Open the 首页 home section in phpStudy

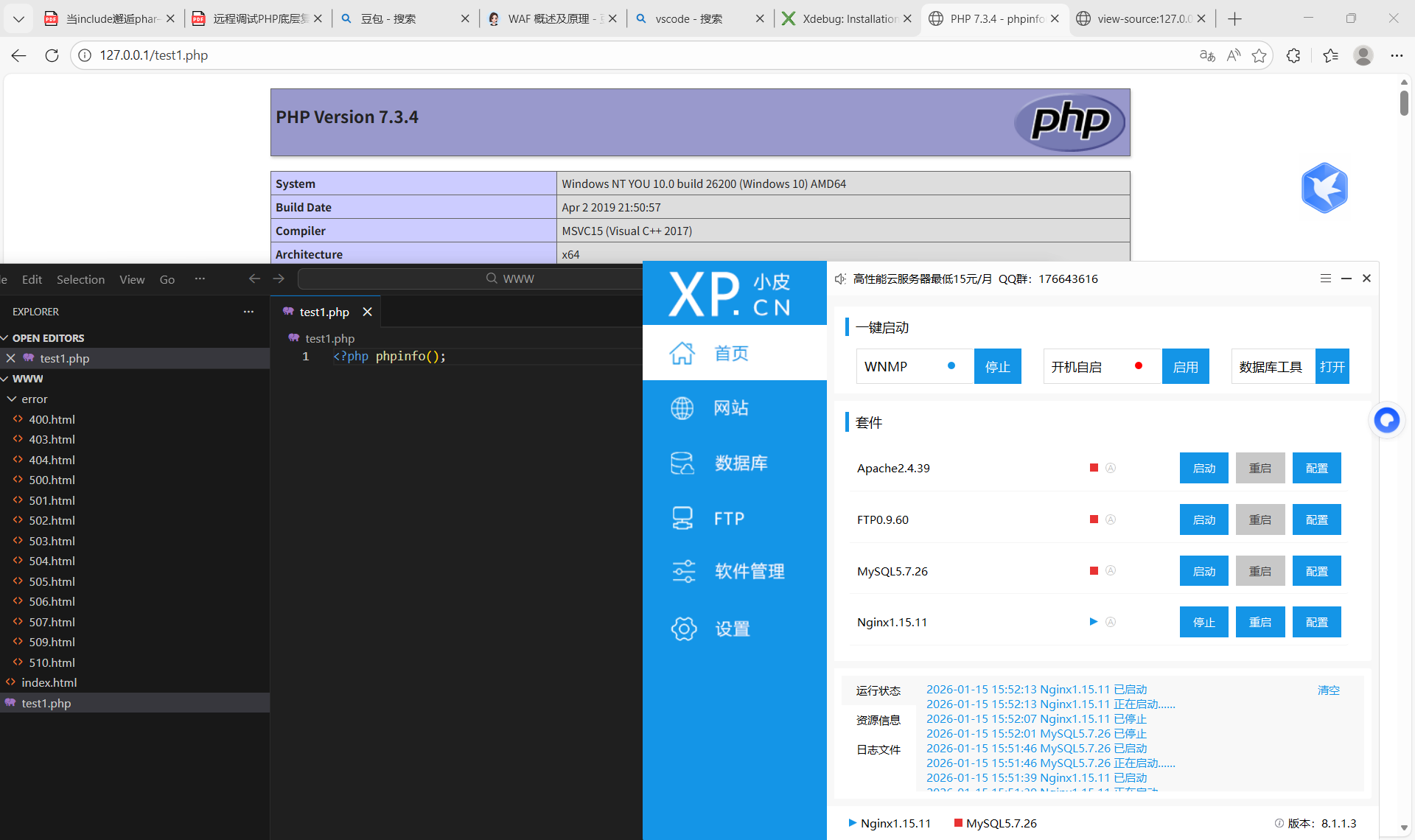coord(730,354)
